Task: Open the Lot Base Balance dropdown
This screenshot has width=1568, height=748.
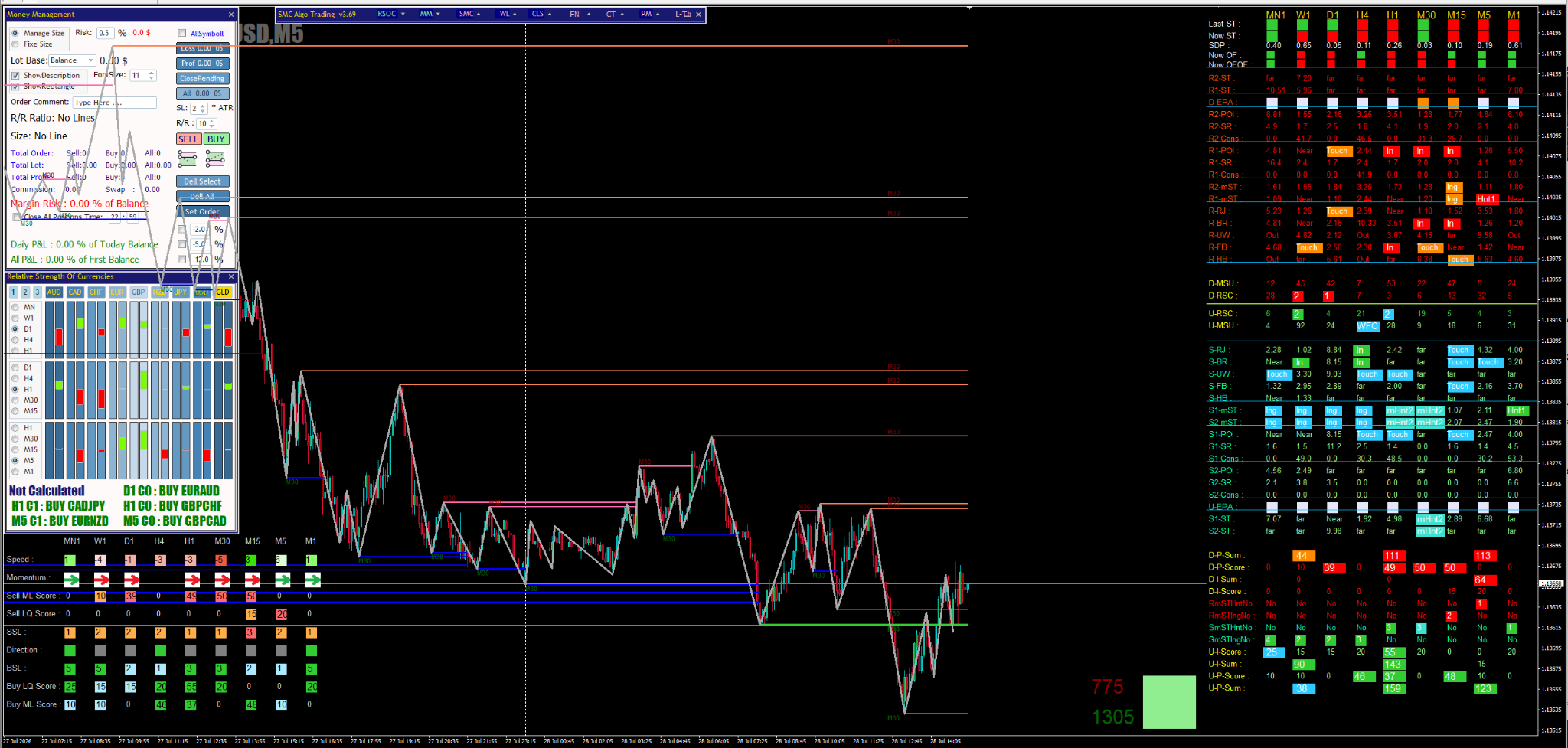Action: (x=73, y=60)
